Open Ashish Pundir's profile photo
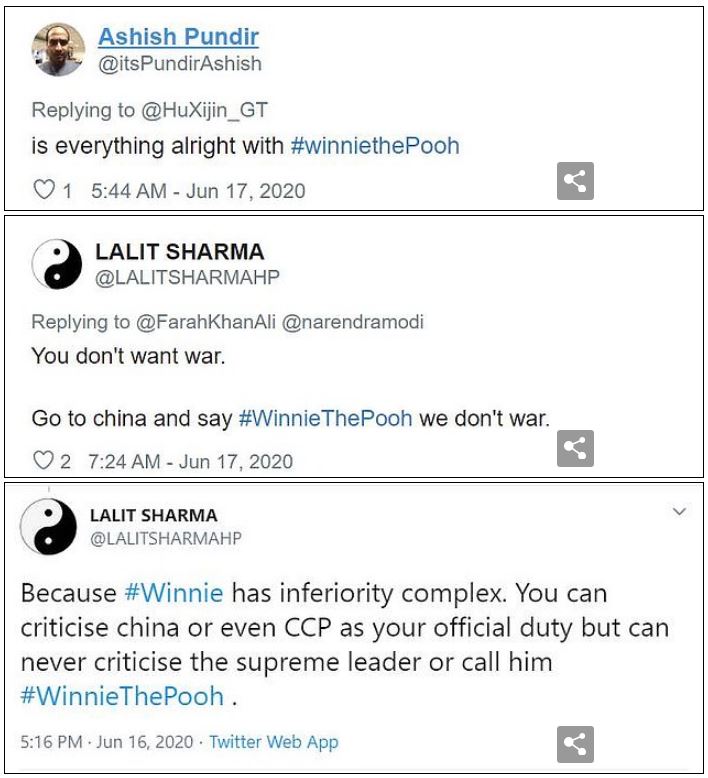This screenshot has height=778, width=708. 59,51
